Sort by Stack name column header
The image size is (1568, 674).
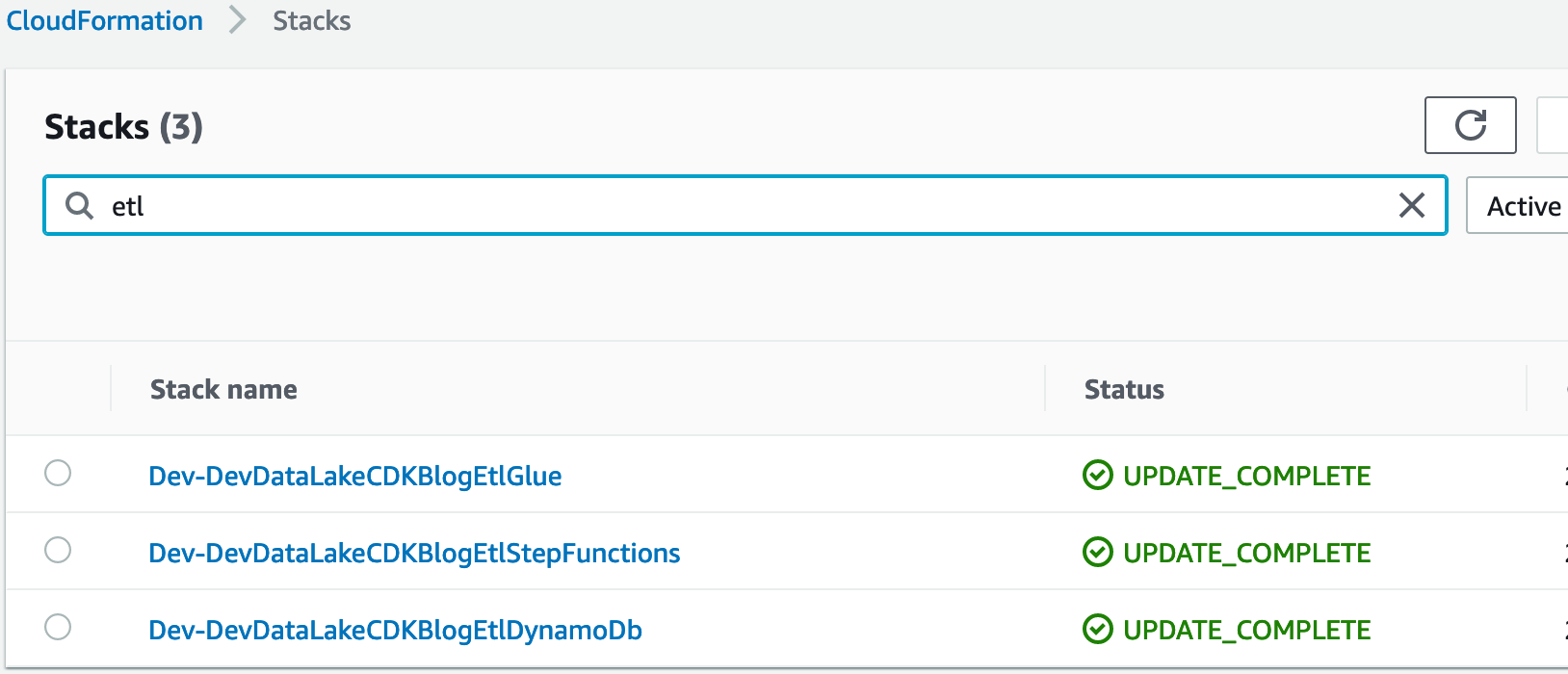[223, 390]
